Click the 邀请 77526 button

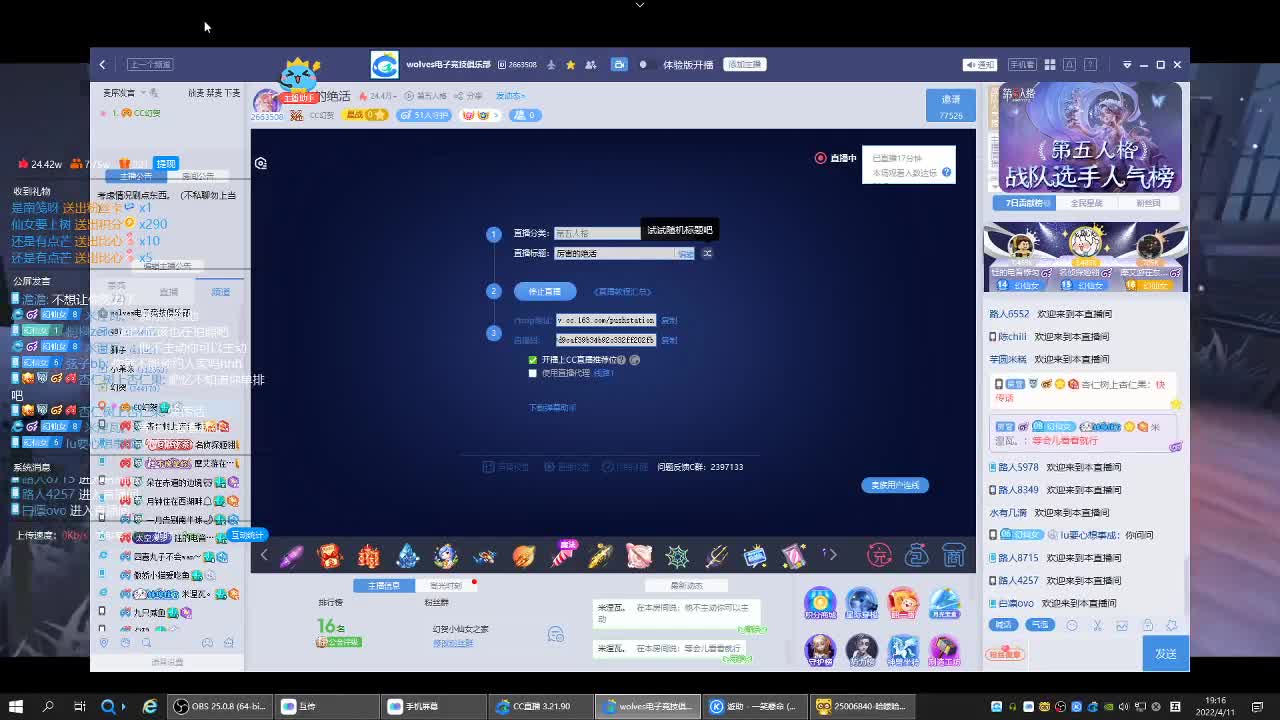pyautogui.click(x=950, y=107)
